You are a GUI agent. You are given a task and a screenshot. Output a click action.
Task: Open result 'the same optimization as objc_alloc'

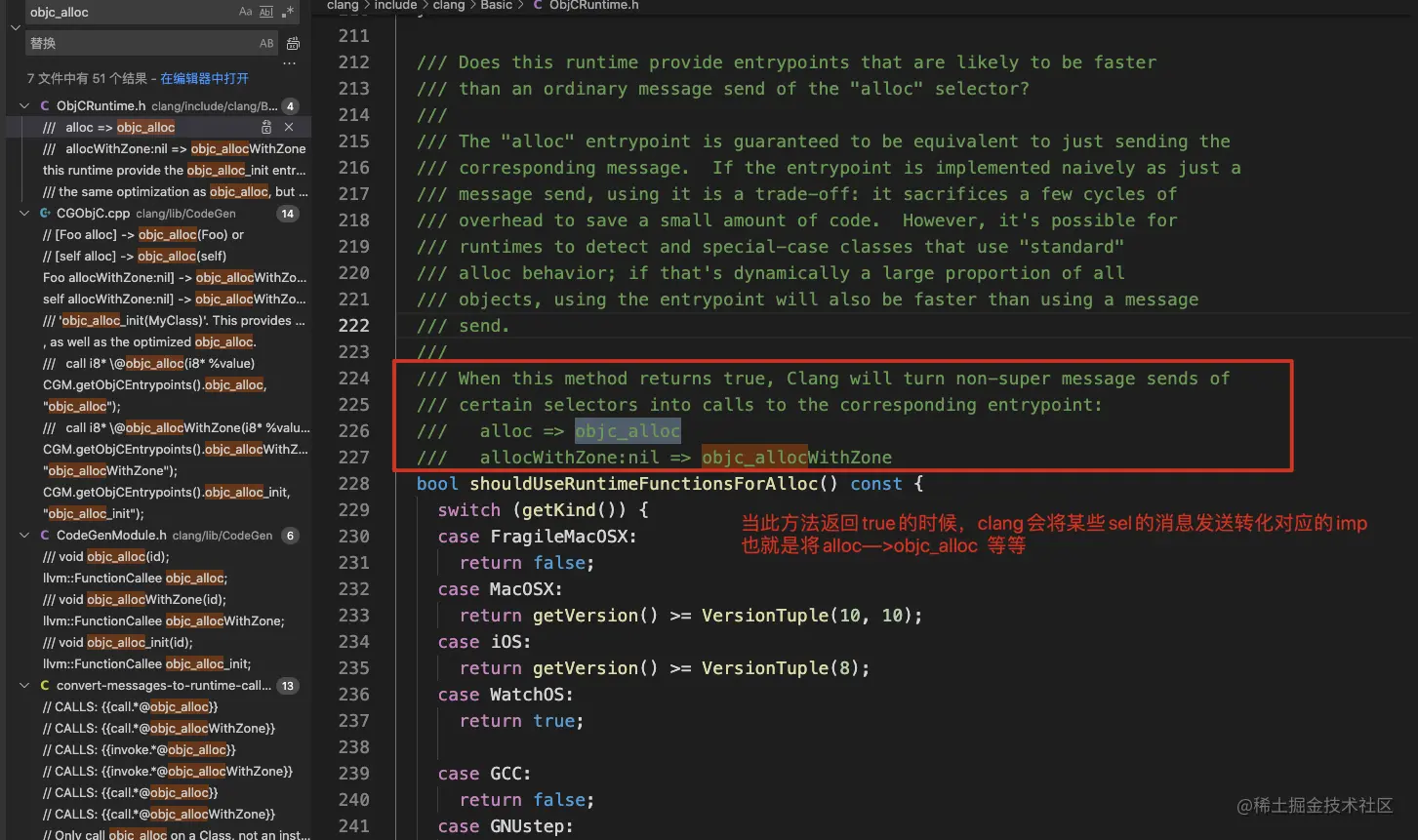coord(176,192)
